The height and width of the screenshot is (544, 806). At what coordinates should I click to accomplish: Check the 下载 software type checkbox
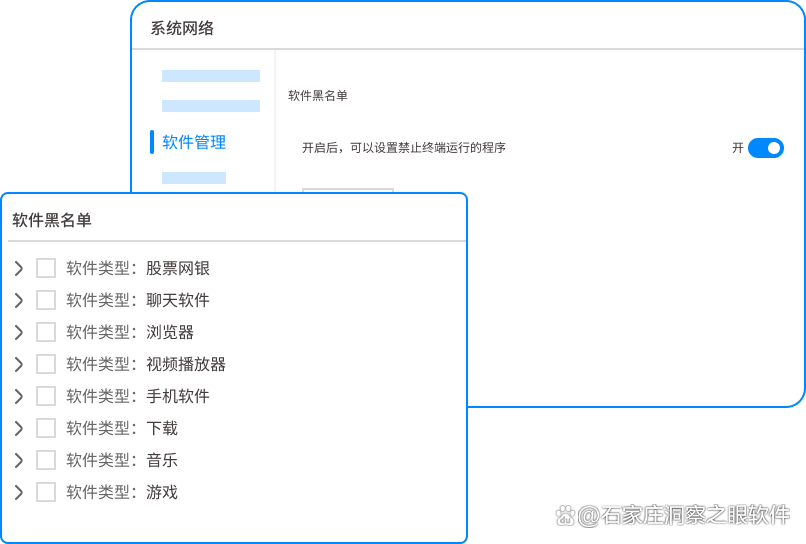(46, 428)
